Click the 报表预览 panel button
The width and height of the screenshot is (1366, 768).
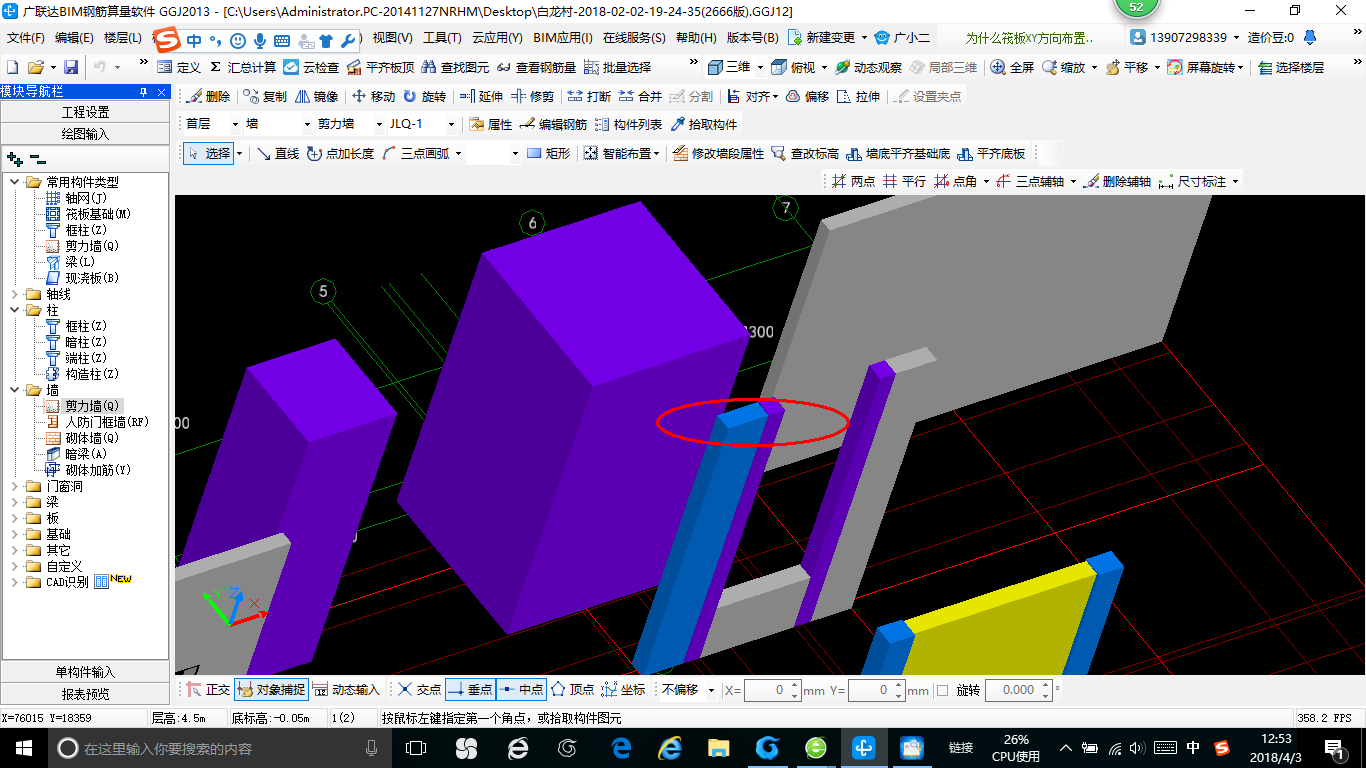85,694
